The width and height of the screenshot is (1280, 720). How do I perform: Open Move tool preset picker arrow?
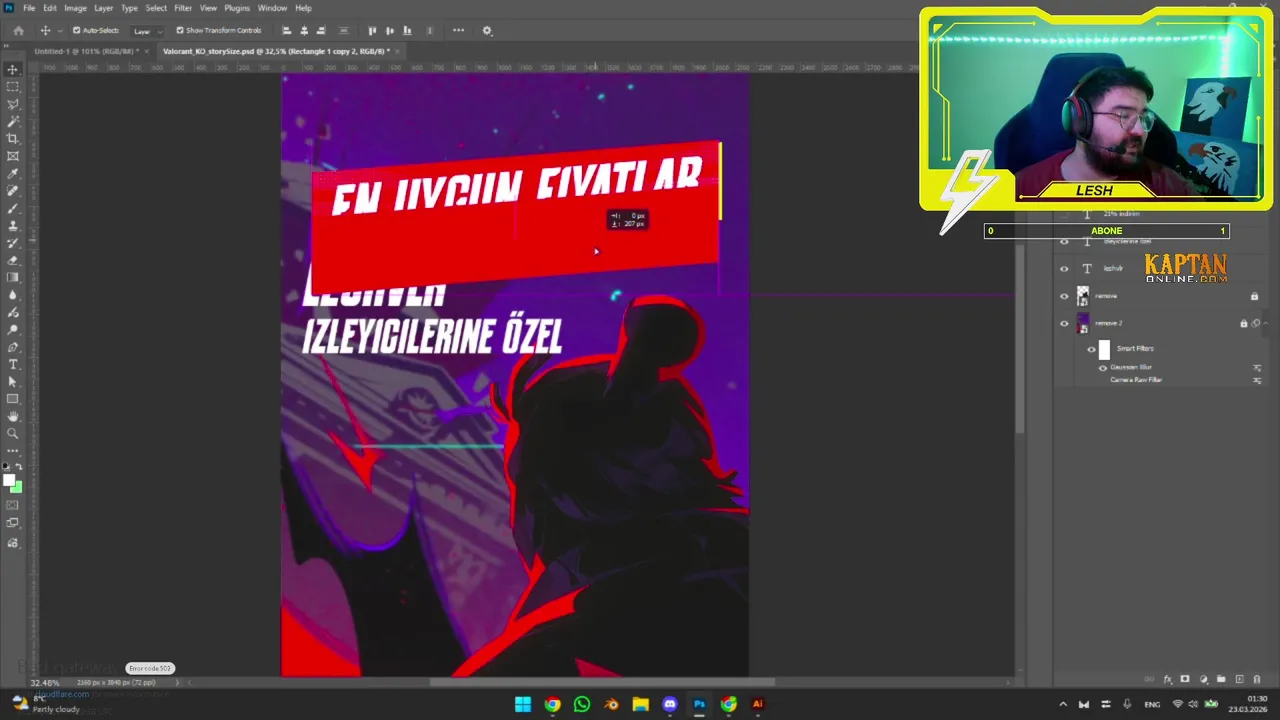click(x=59, y=31)
